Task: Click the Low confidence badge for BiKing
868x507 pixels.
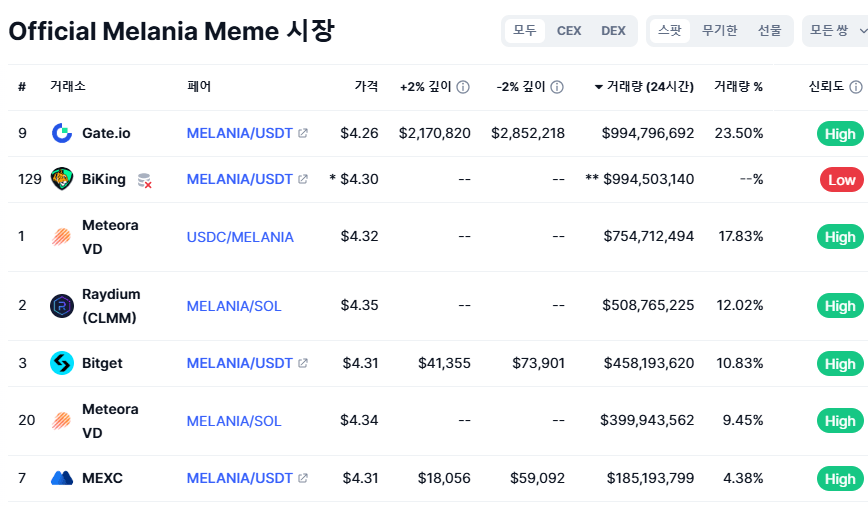Action: click(x=841, y=180)
